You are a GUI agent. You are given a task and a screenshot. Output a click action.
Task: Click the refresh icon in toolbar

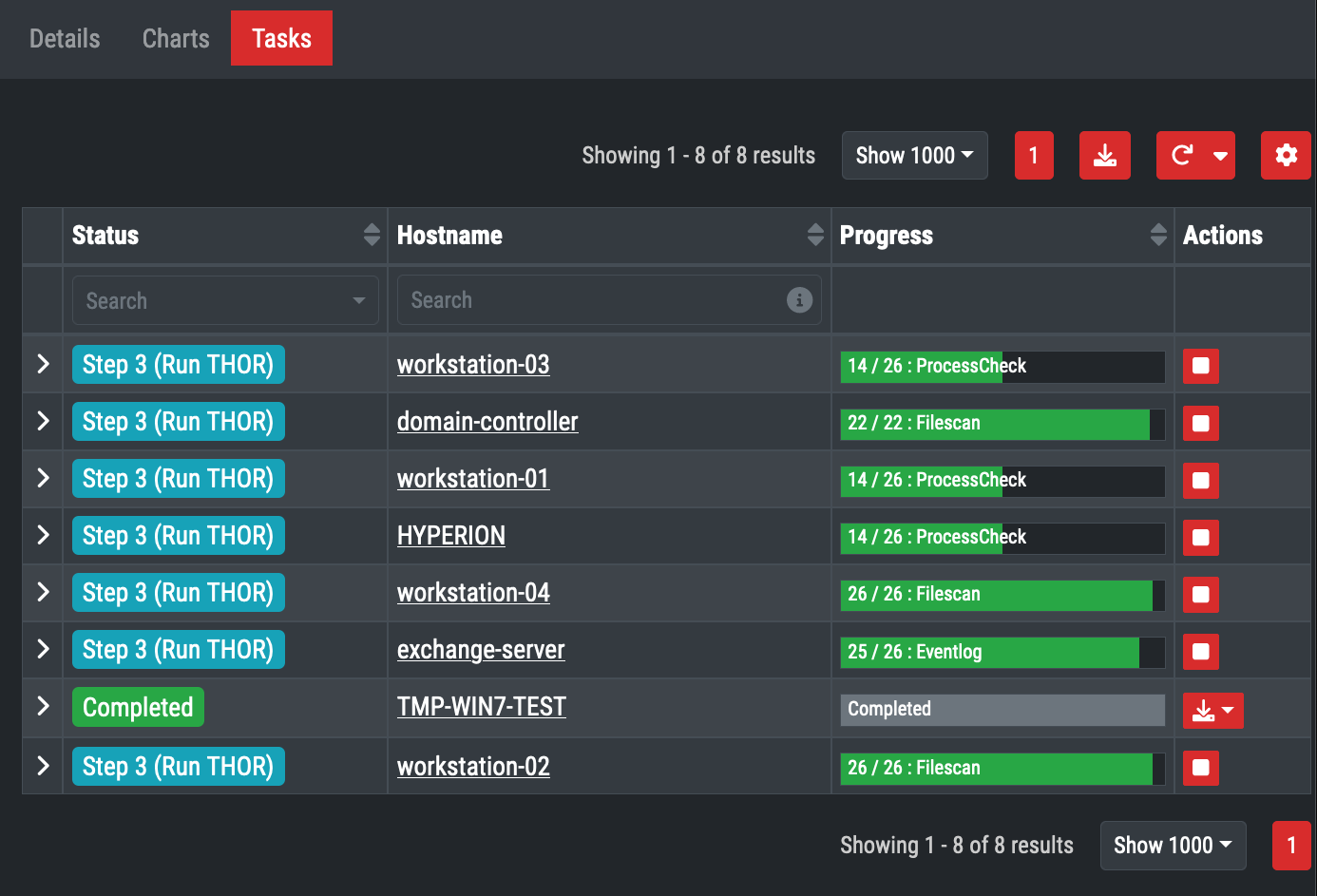1182,156
